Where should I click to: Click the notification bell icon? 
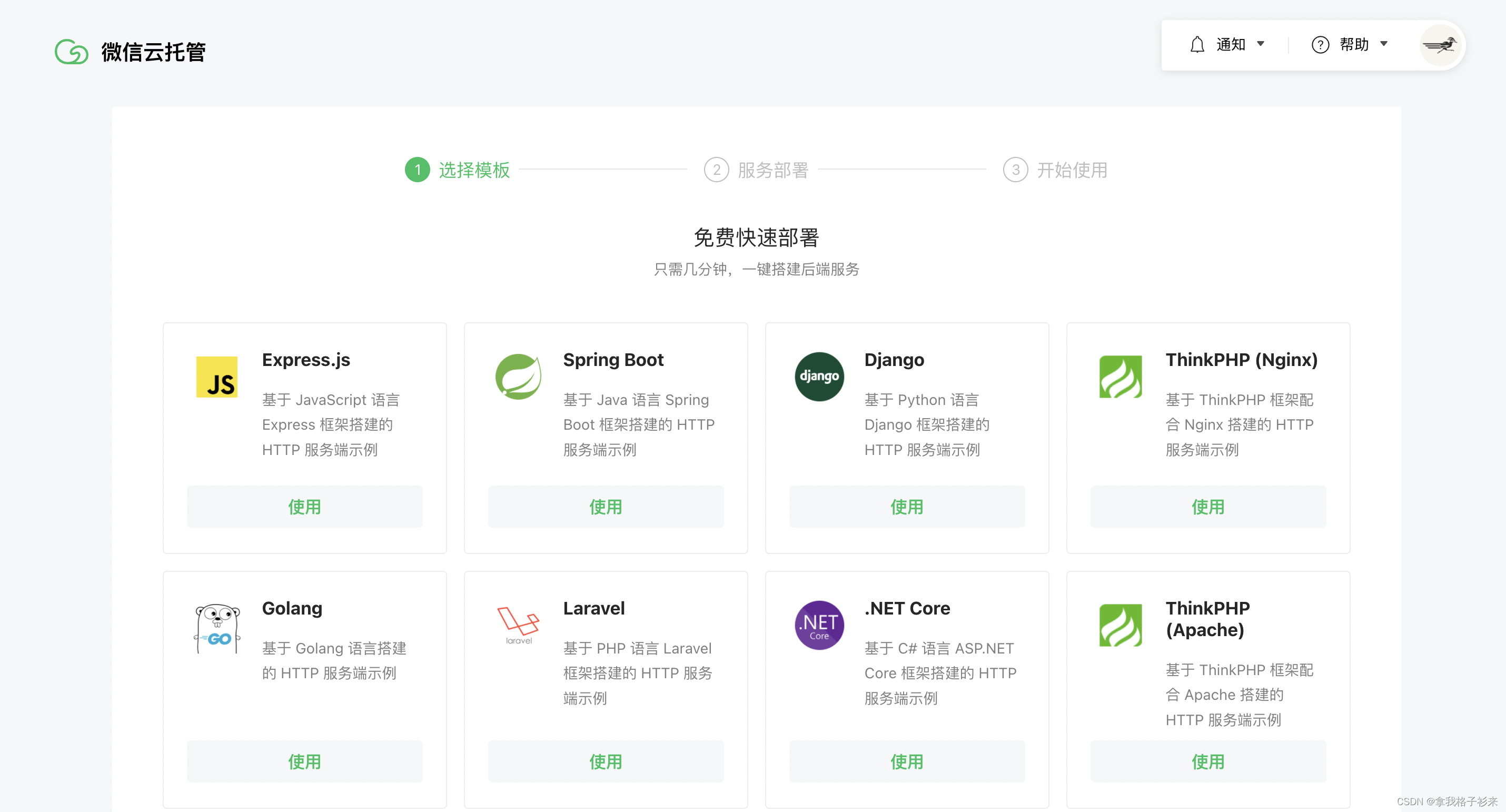point(1197,44)
